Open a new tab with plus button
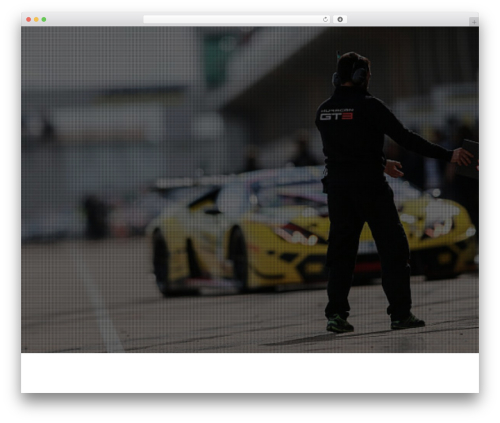Screen dimensions: 500x423 (474, 22)
